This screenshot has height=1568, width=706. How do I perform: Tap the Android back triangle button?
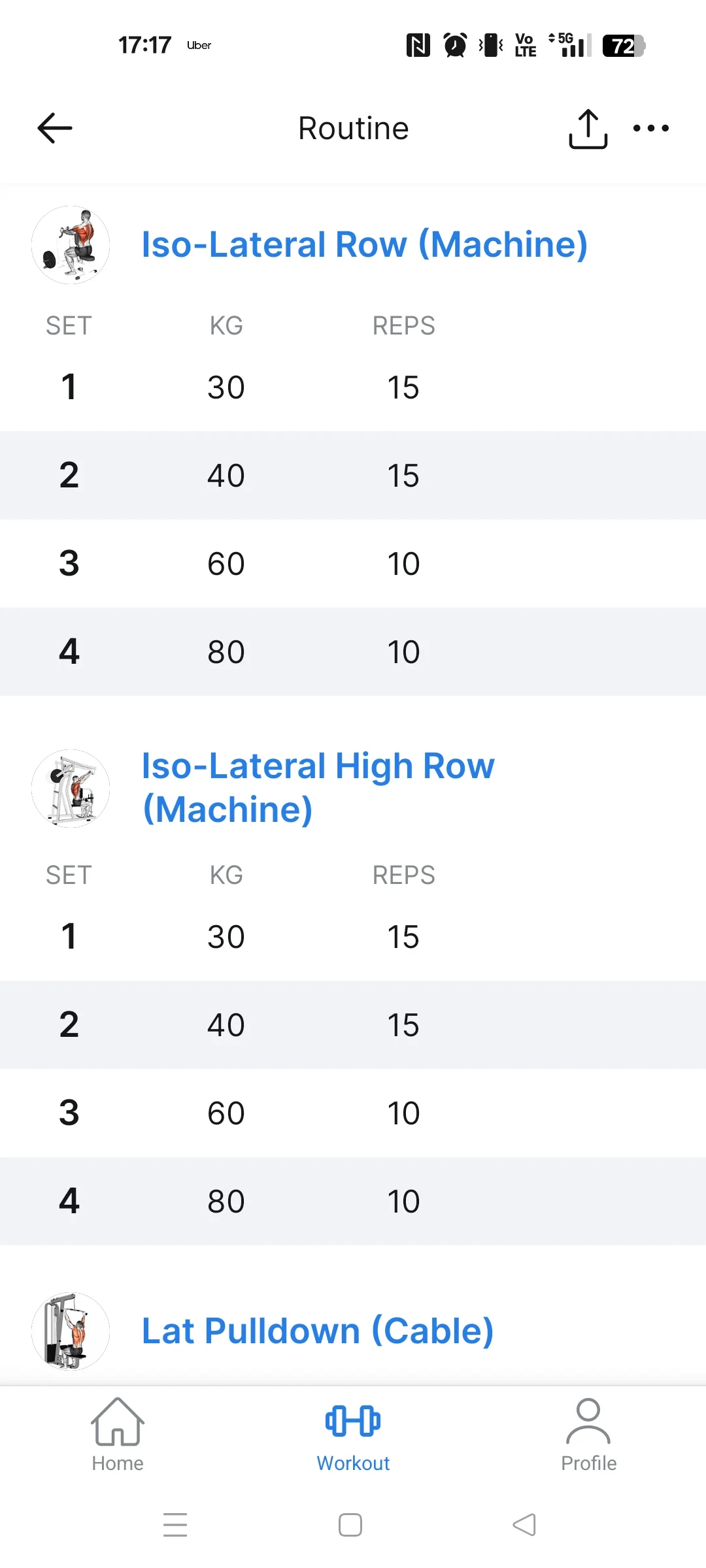(x=524, y=1525)
